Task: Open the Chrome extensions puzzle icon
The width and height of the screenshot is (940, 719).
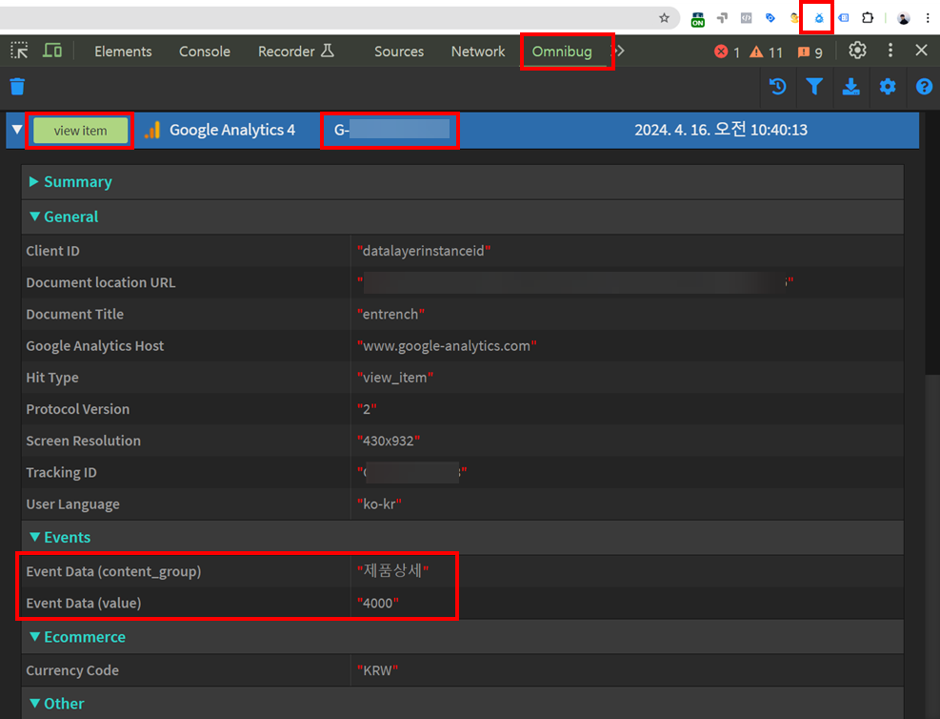Action: pyautogui.click(x=867, y=18)
